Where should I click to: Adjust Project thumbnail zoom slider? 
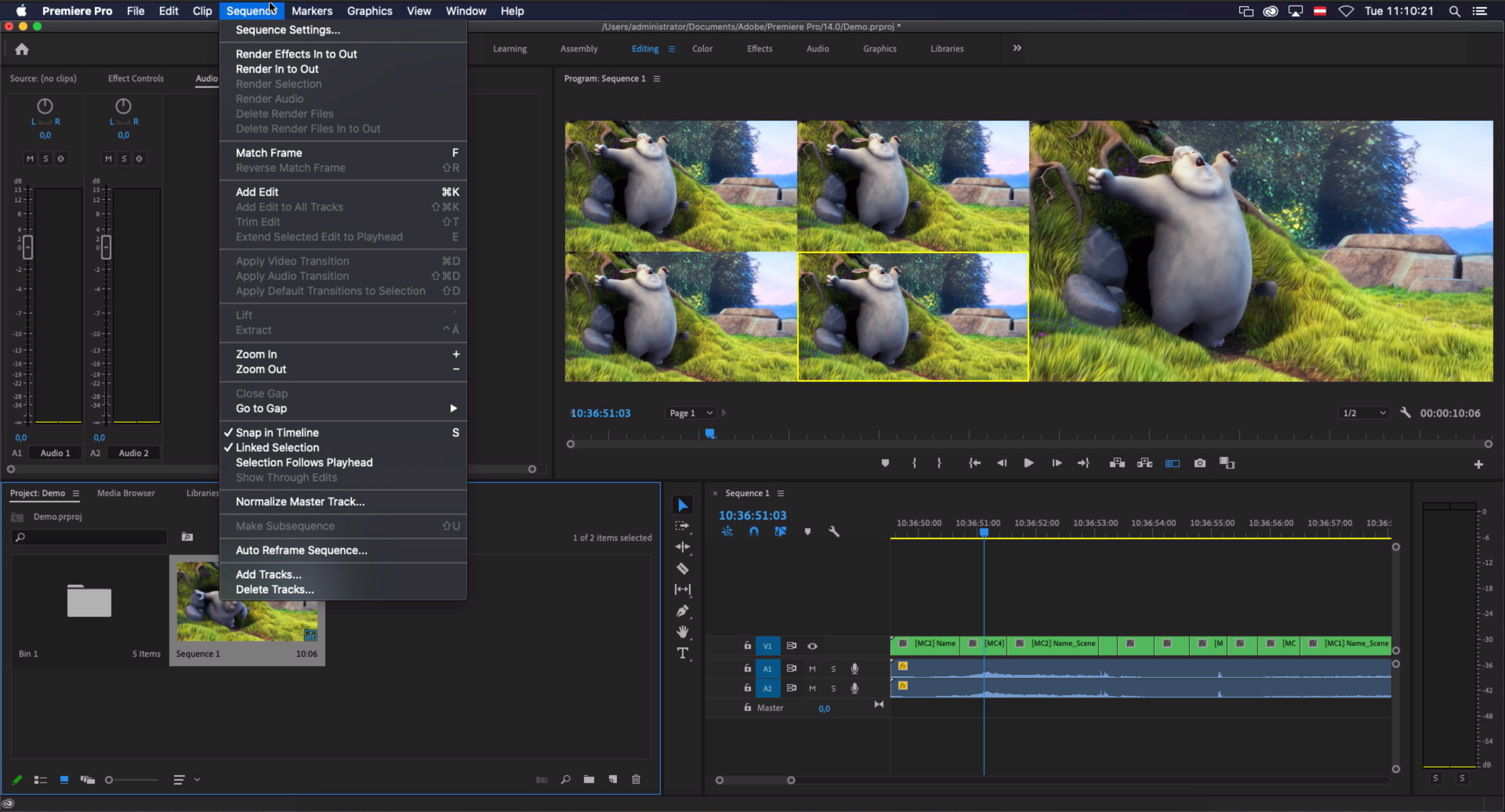point(109,780)
